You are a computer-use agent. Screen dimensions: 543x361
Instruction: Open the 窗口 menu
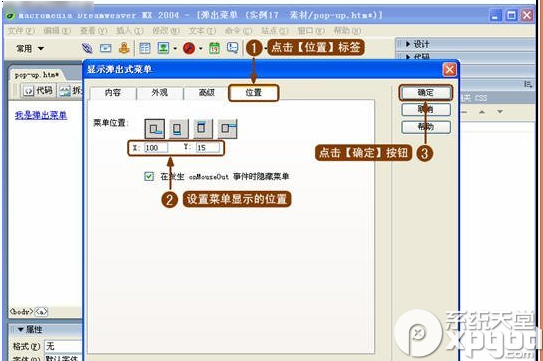(x=311, y=31)
